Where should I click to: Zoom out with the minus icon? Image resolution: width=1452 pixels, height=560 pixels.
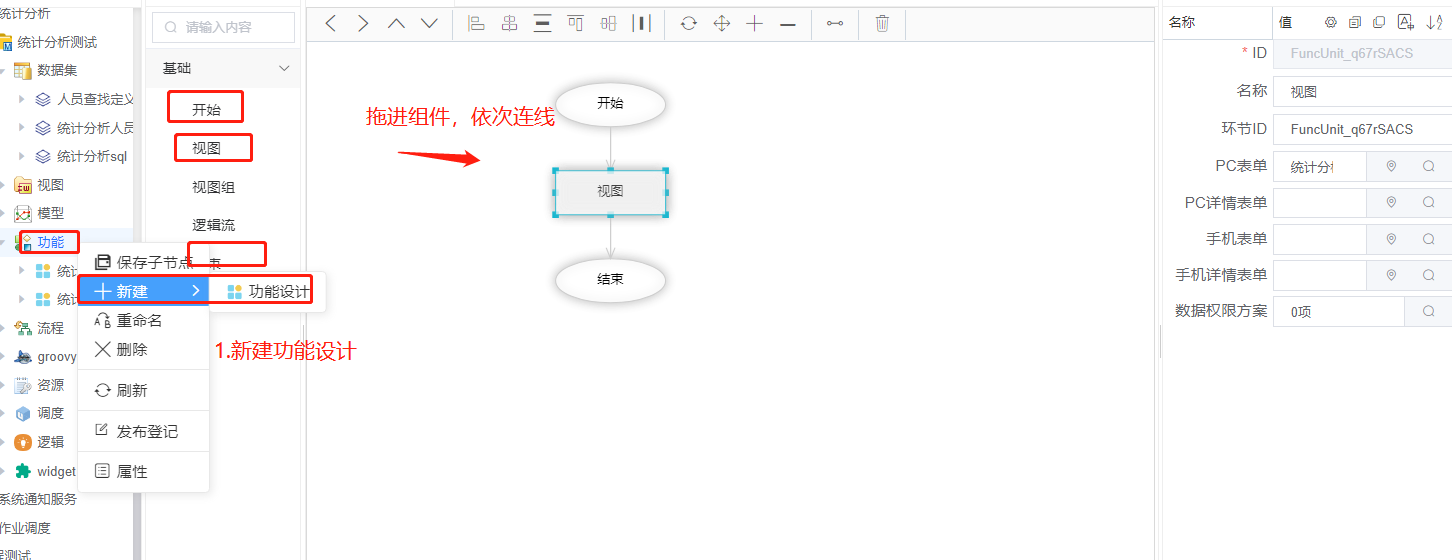787,24
